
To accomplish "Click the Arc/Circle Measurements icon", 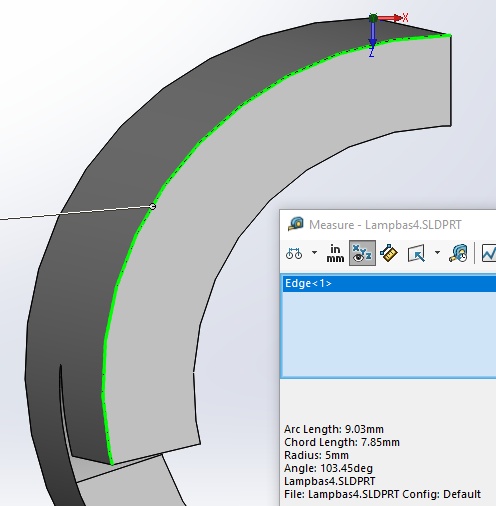I will tap(294, 253).
